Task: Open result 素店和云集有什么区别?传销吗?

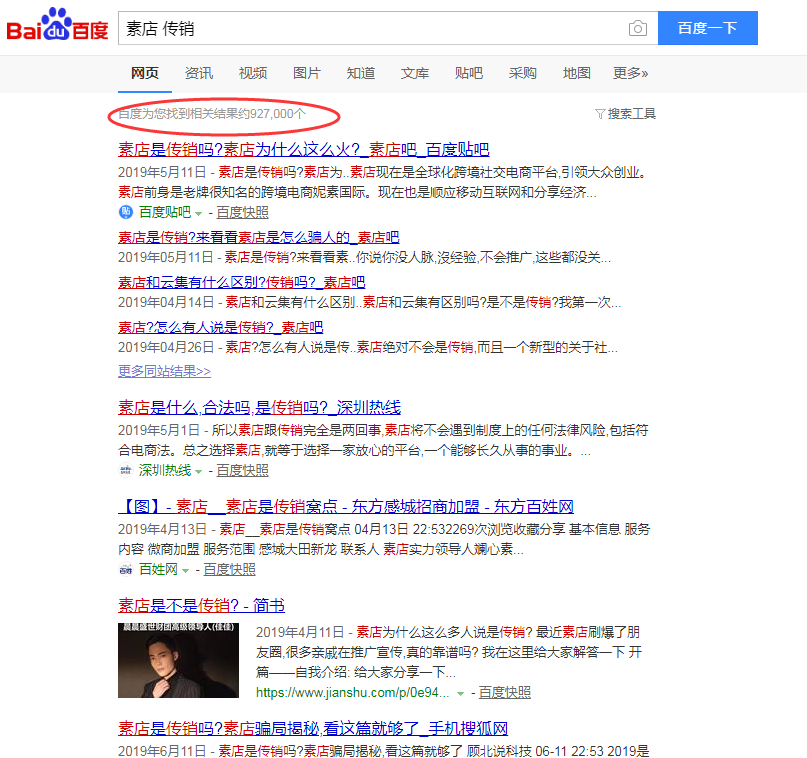Action: coord(241,282)
